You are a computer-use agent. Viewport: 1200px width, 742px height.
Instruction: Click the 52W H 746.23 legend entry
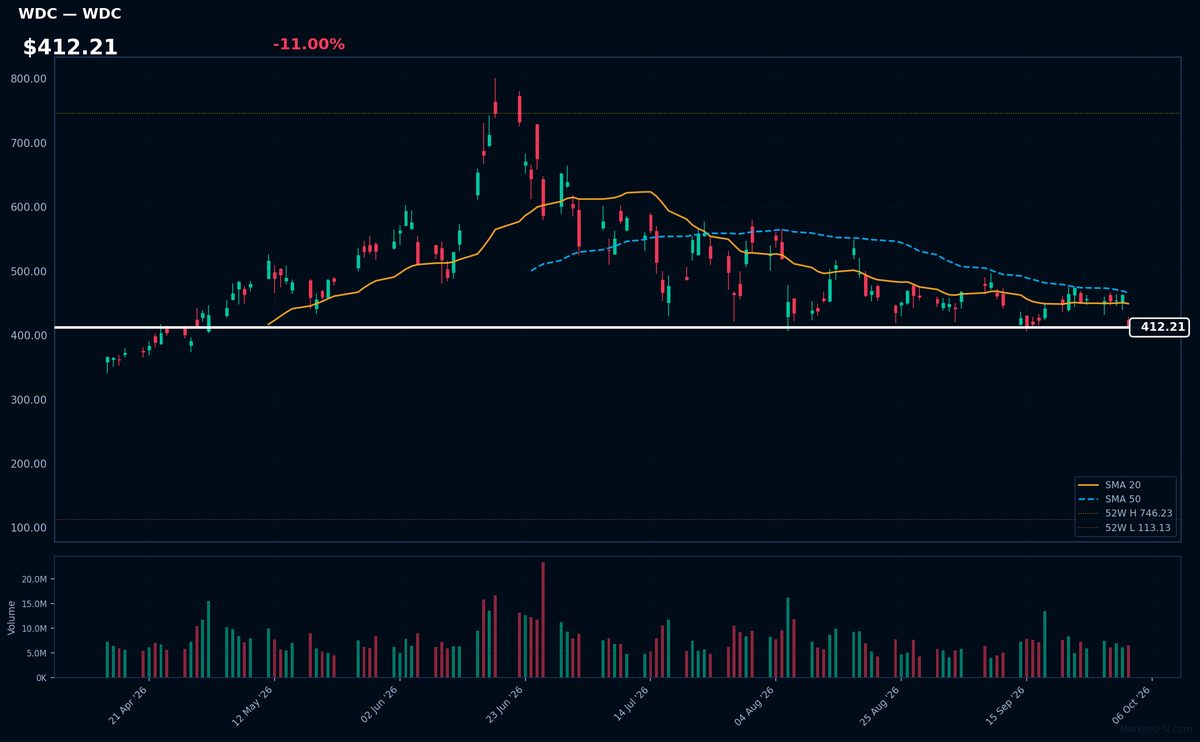[1125, 513]
